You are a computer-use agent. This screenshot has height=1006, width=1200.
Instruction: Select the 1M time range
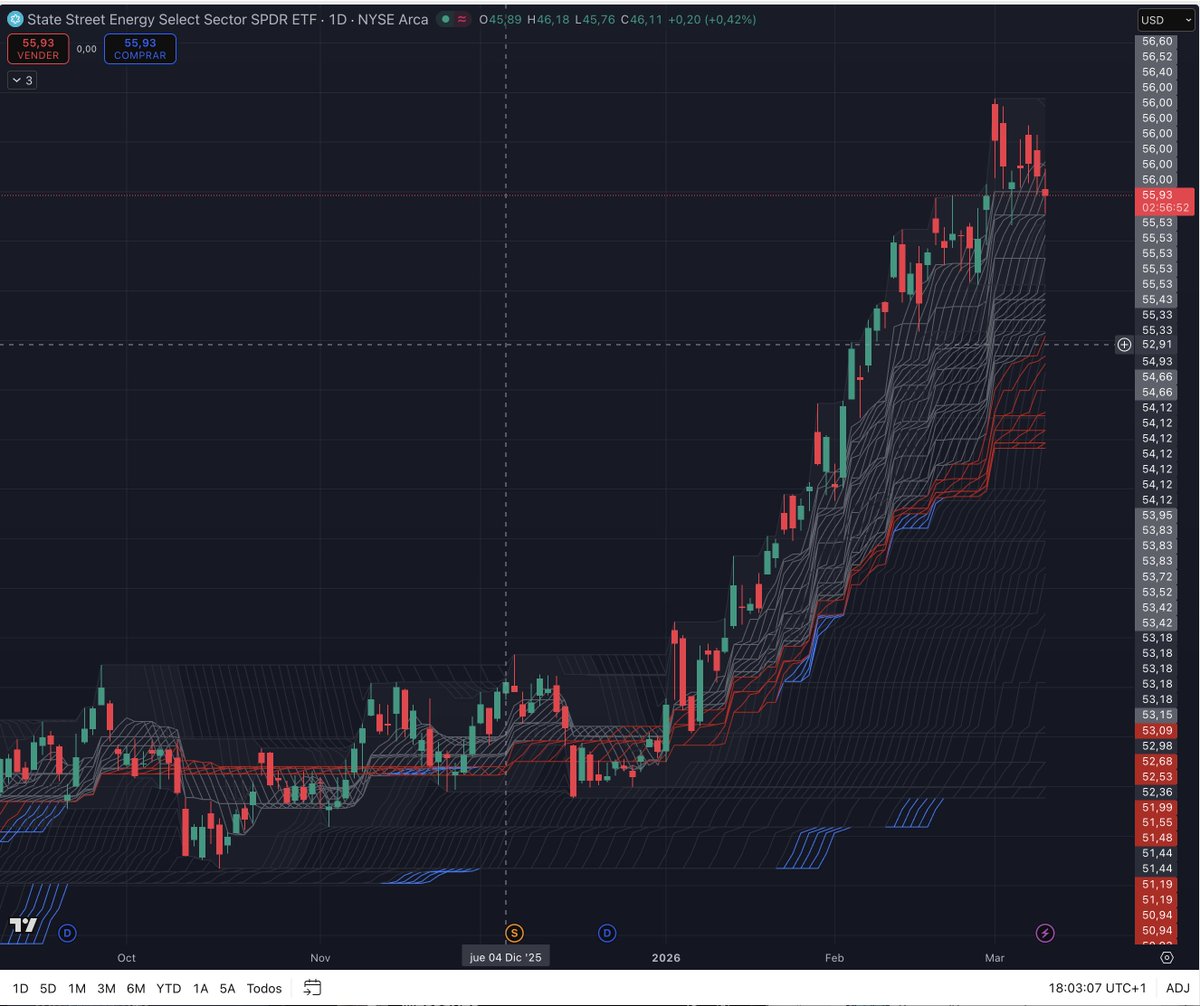coord(77,988)
